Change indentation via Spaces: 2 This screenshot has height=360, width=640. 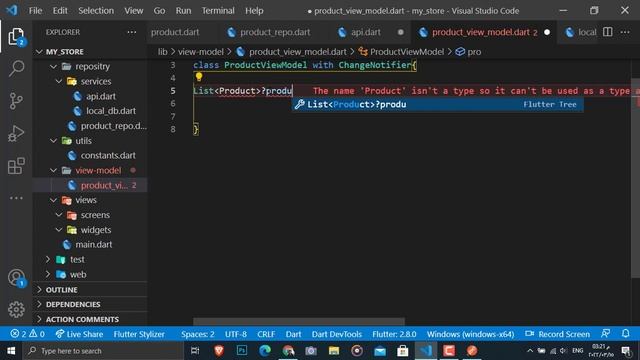198,334
